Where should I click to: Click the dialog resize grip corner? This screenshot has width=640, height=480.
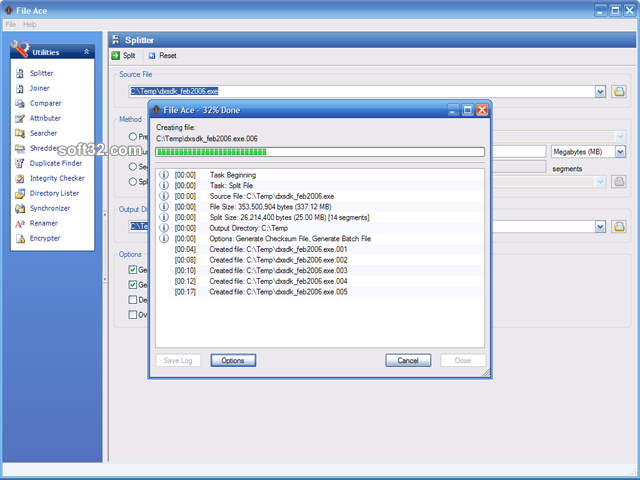pos(486,373)
